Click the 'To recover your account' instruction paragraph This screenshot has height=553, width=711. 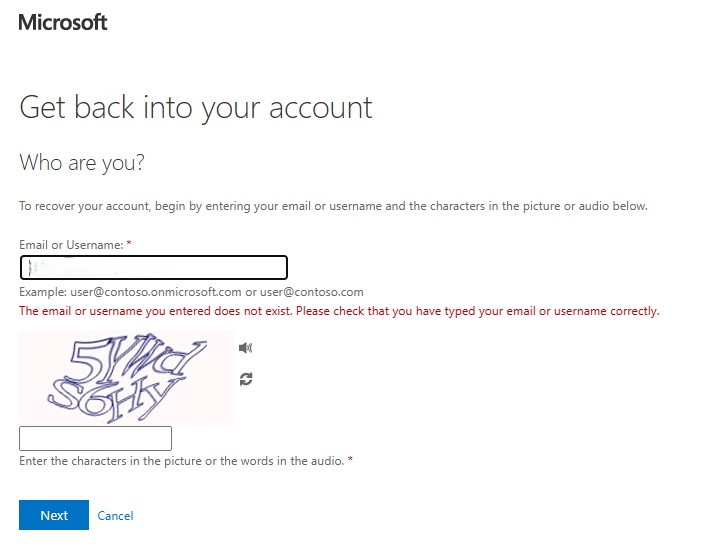(x=333, y=206)
